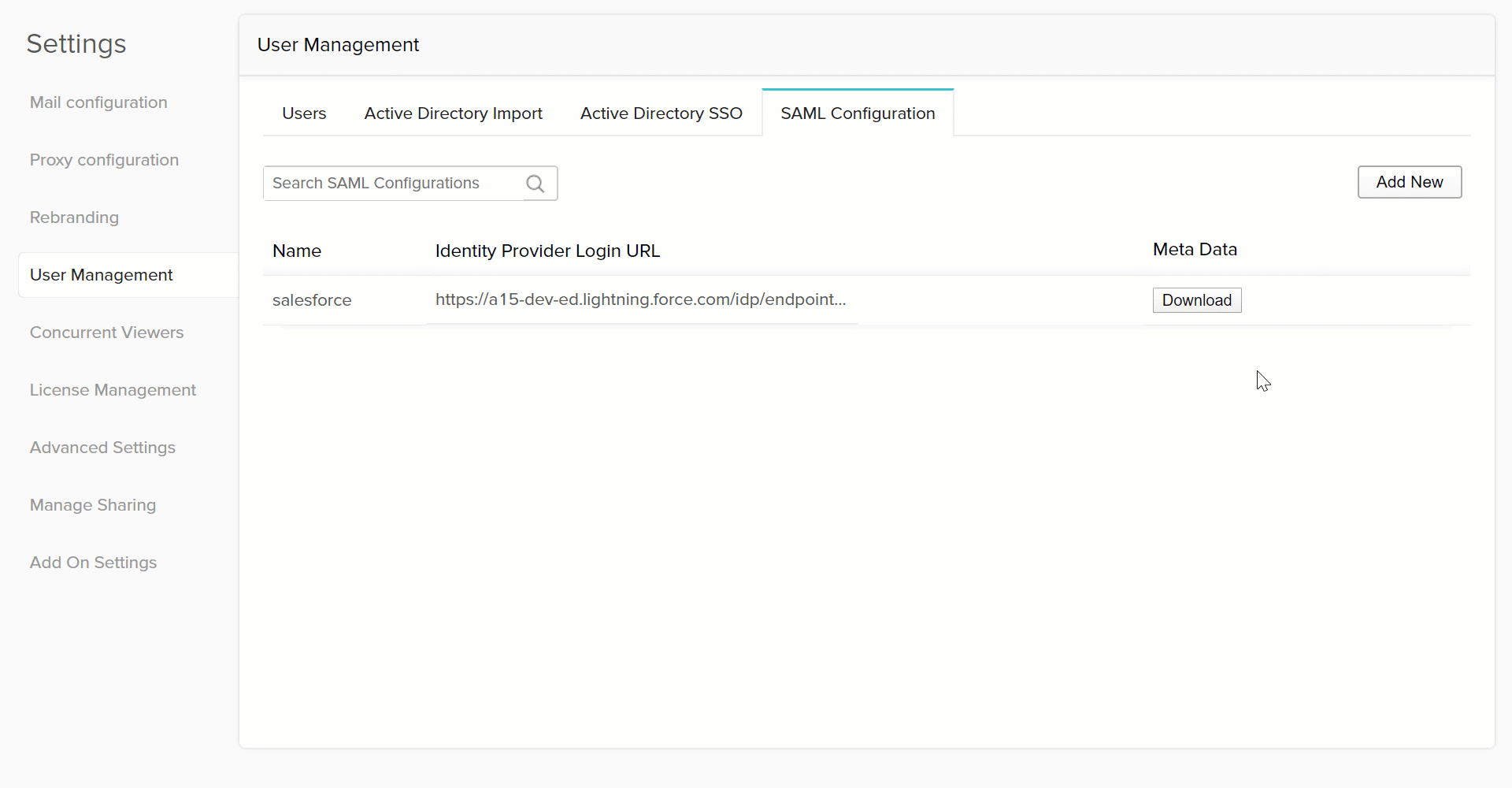This screenshot has width=1512, height=788.
Task: Click the salesforce Identity Provider Login URL
Action: (x=640, y=299)
